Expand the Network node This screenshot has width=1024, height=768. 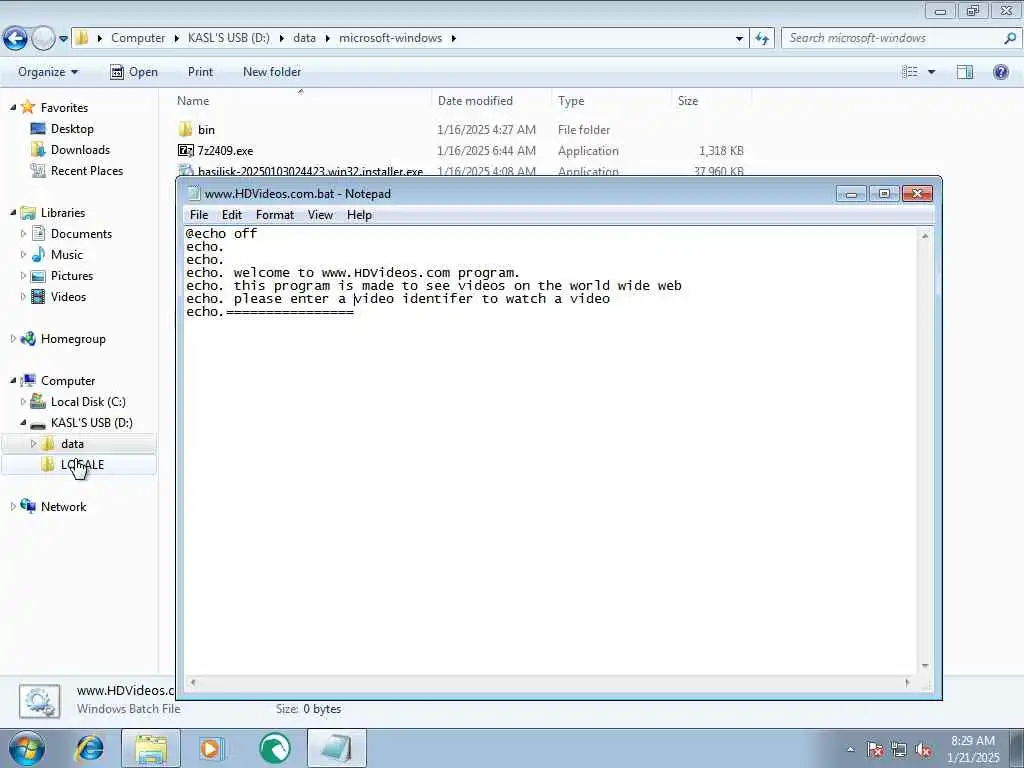click(x=13, y=506)
